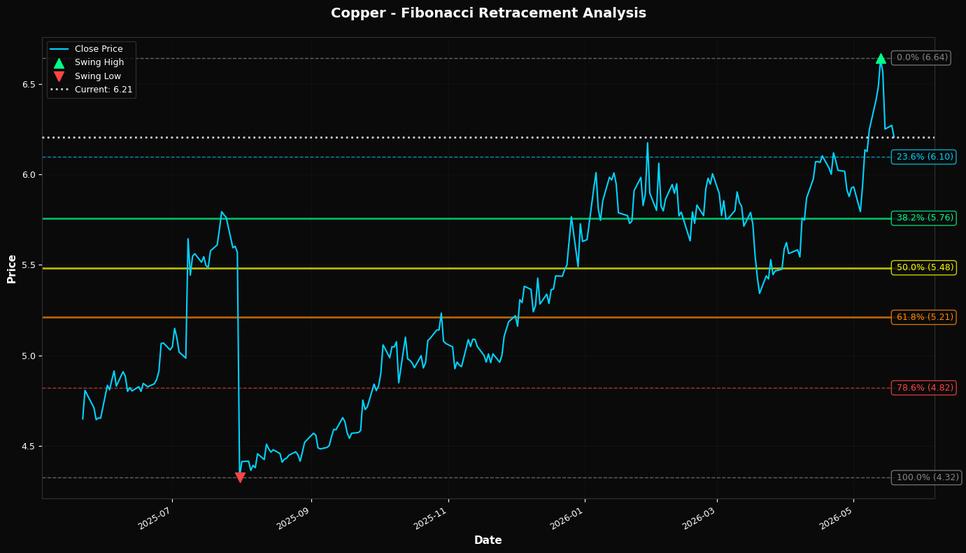Click the 100.0% (4.32) Fibonacci label
This screenshot has height=553, width=966.
coord(927,477)
